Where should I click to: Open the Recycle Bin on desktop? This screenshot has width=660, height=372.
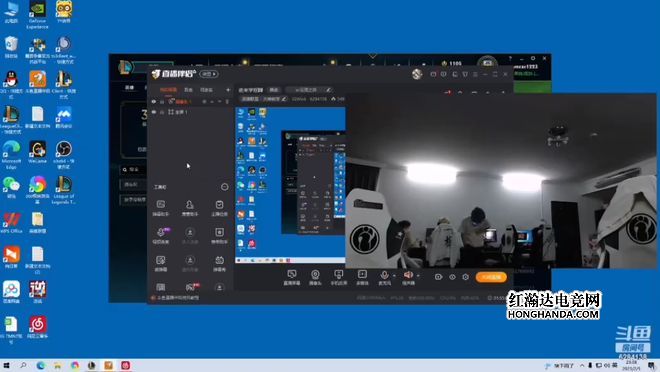[x=11, y=47]
